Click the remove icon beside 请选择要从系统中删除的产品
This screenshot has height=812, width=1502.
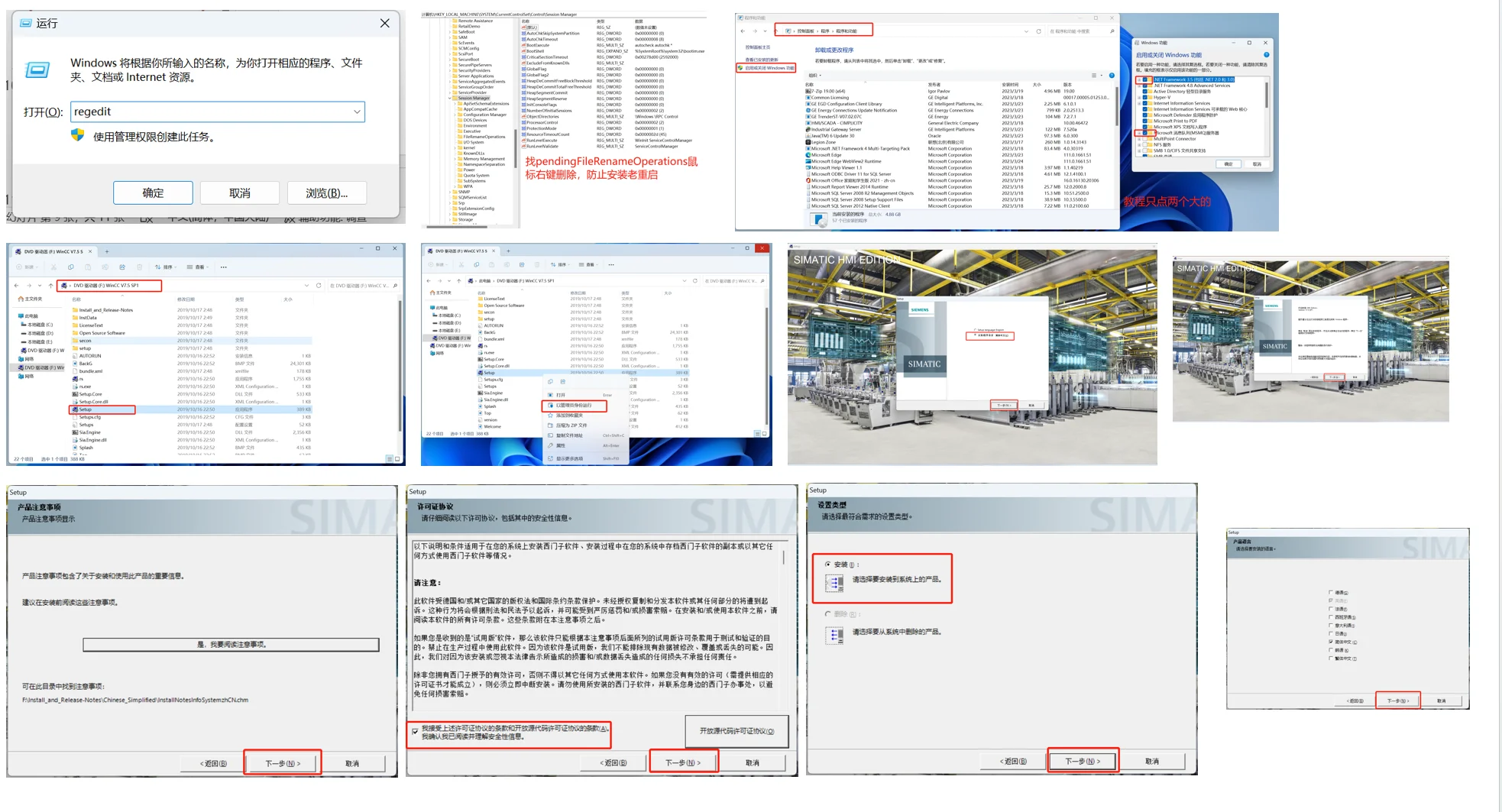(x=835, y=635)
